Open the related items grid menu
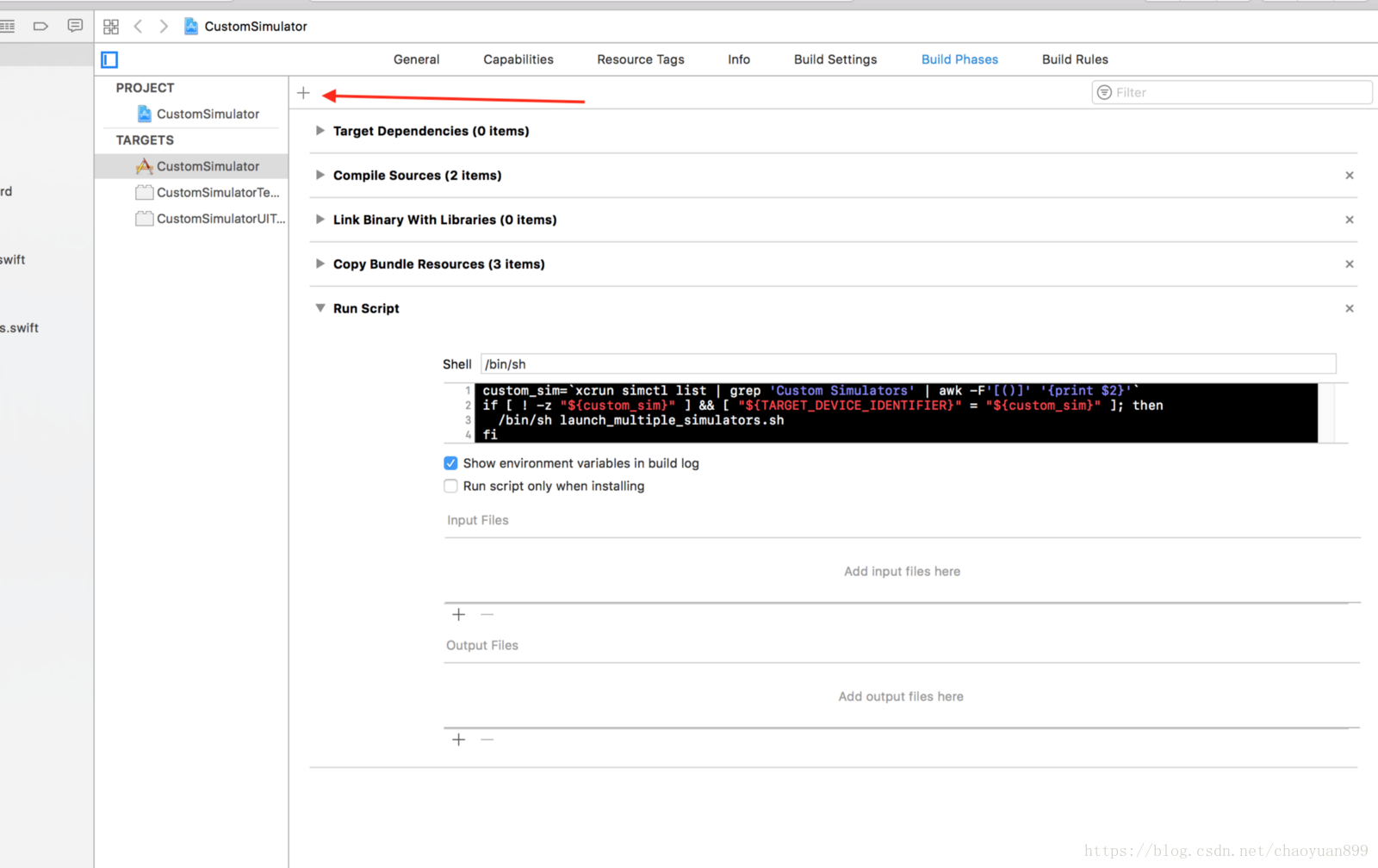 [x=111, y=27]
